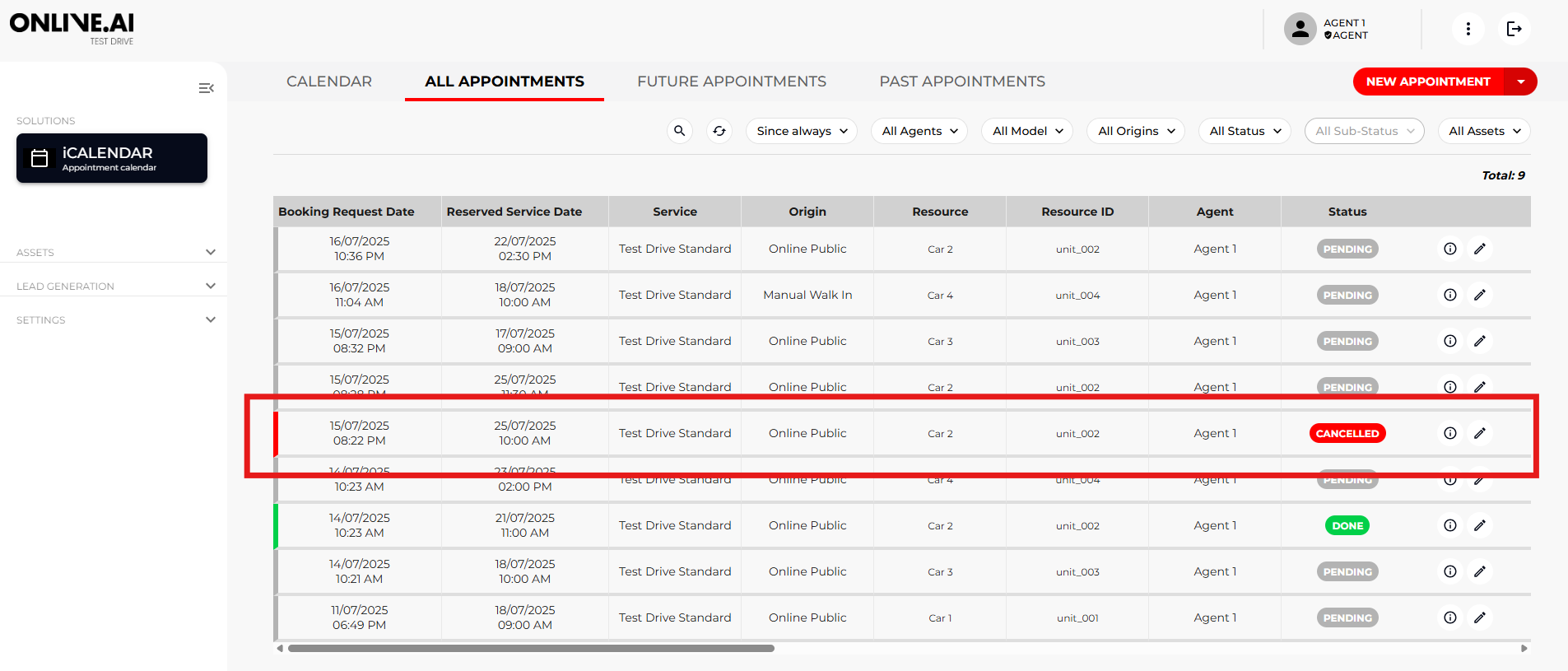Image resolution: width=1568 pixels, height=671 pixels.
Task: Switch to the Future Appointments tab
Action: (731, 82)
